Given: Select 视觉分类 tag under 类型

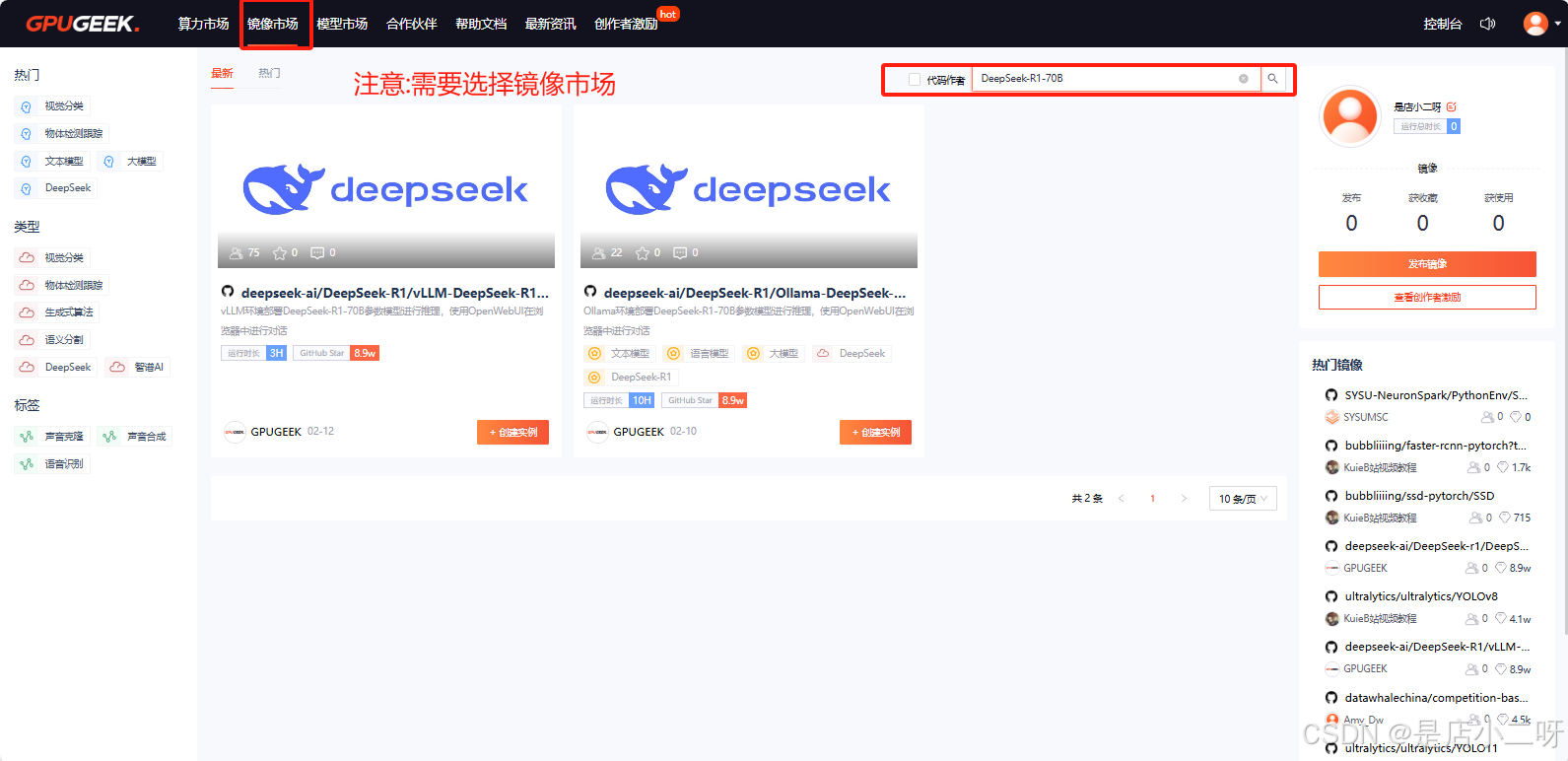Looking at the screenshot, I should (x=53, y=258).
